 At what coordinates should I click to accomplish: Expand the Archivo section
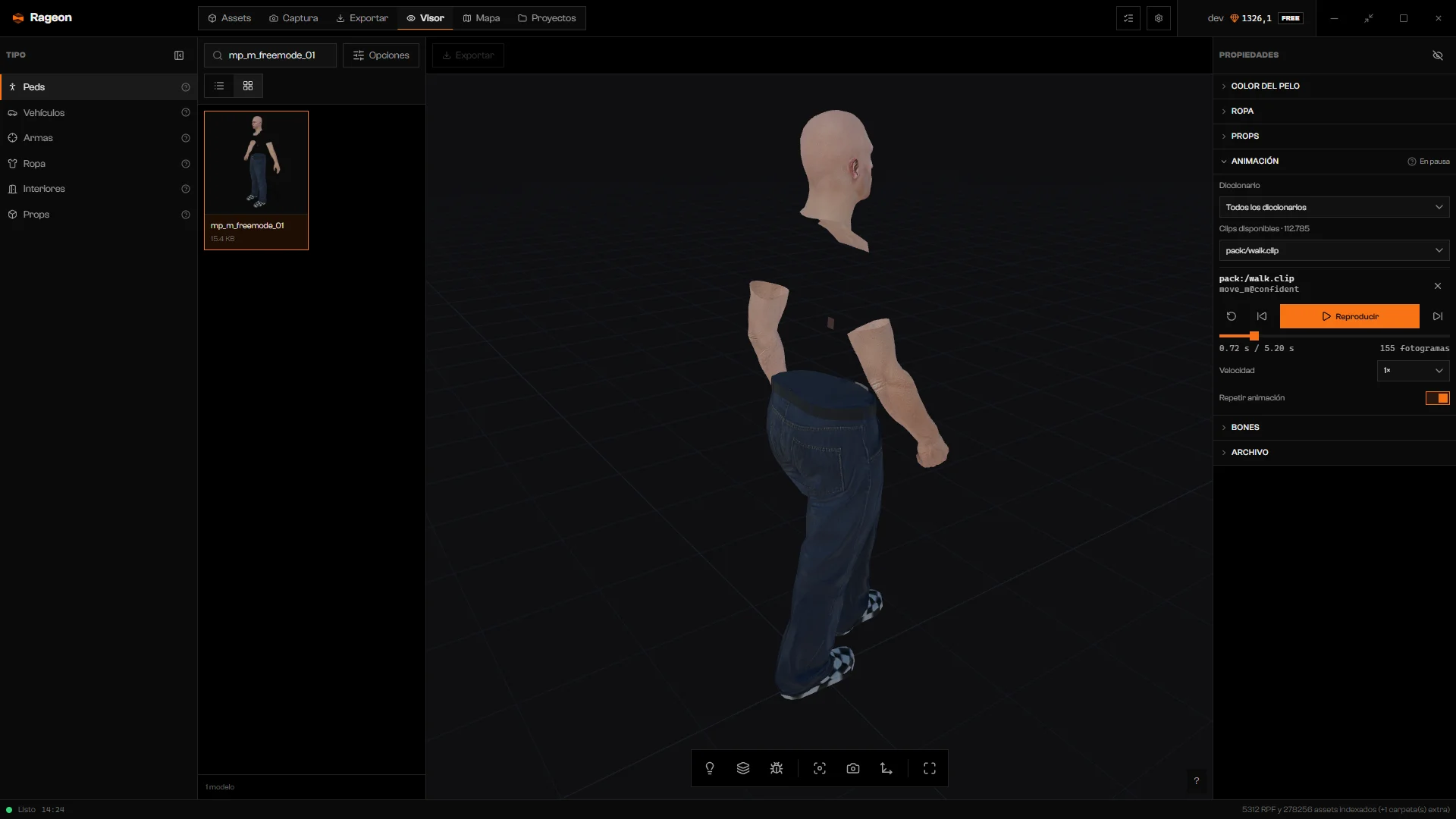click(1334, 452)
